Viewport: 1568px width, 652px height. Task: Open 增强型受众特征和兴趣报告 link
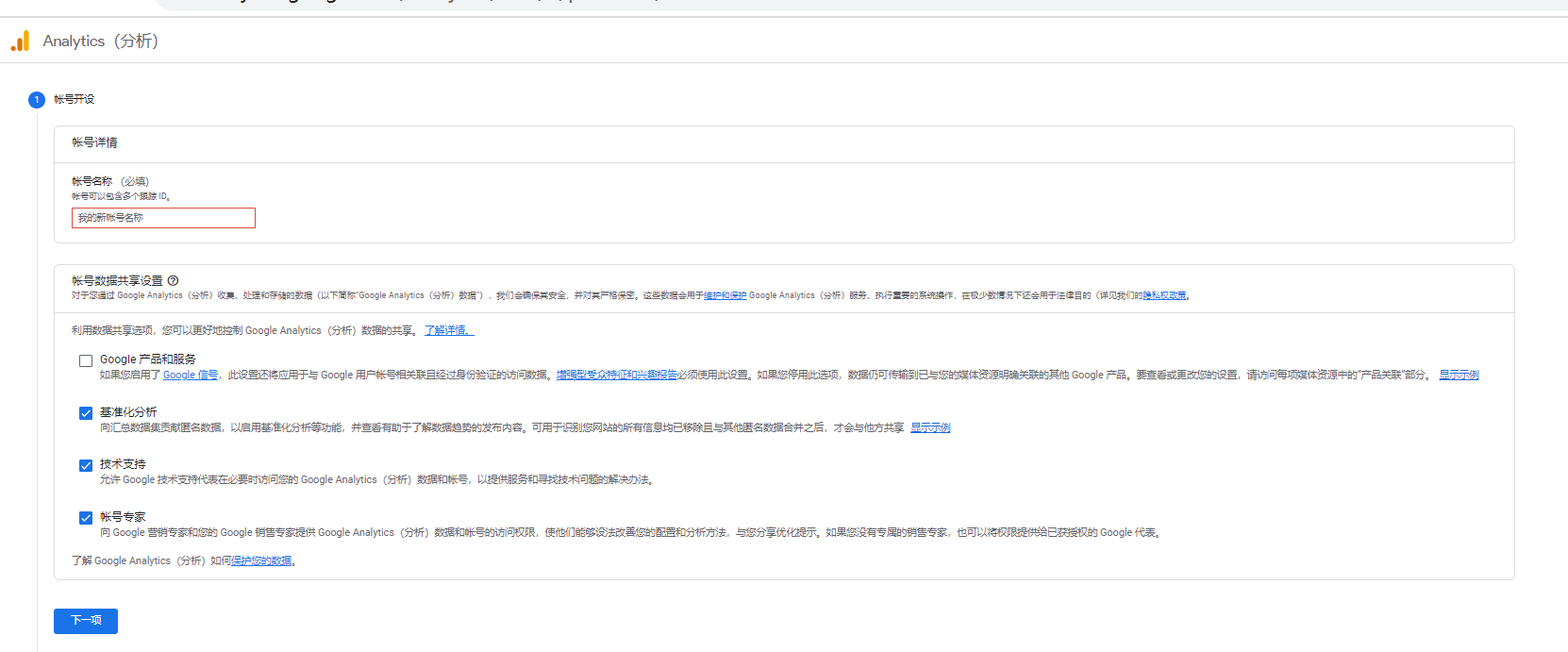click(617, 375)
